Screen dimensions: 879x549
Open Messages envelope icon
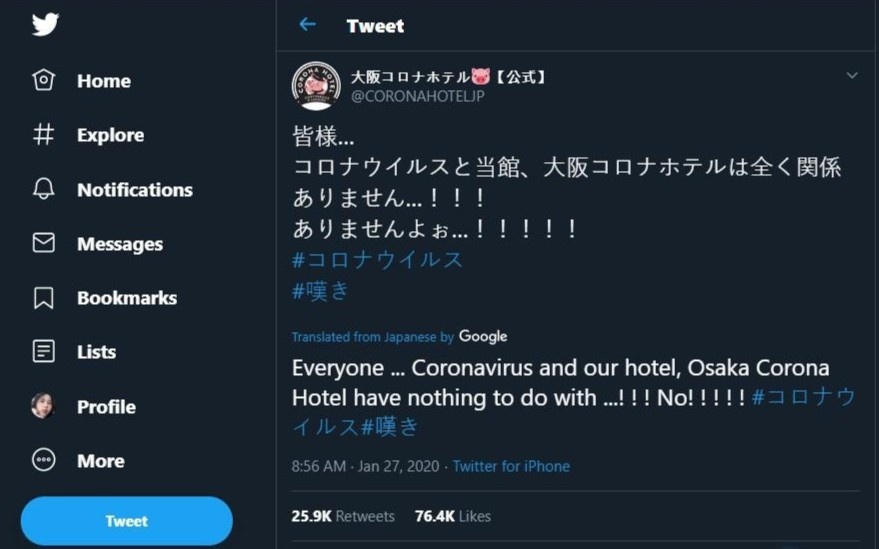tap(44, 243)
